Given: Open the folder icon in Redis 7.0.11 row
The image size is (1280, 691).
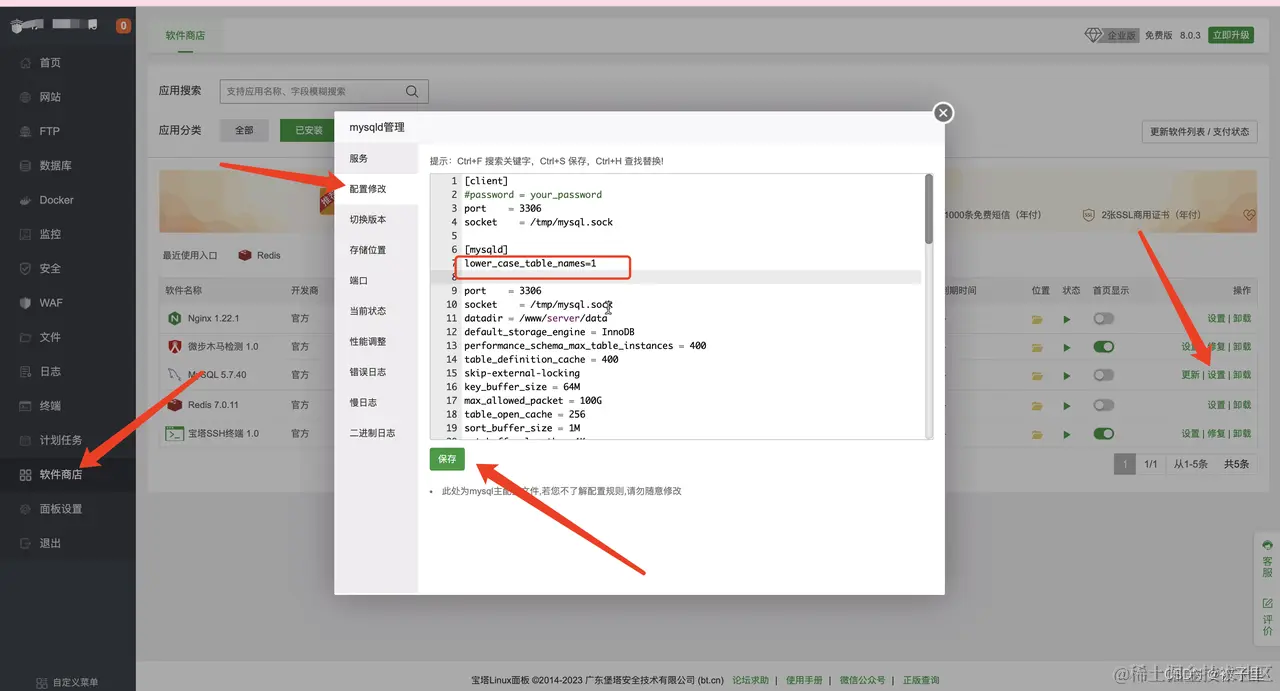Looking at the screenshot, I should [1038, 405].
